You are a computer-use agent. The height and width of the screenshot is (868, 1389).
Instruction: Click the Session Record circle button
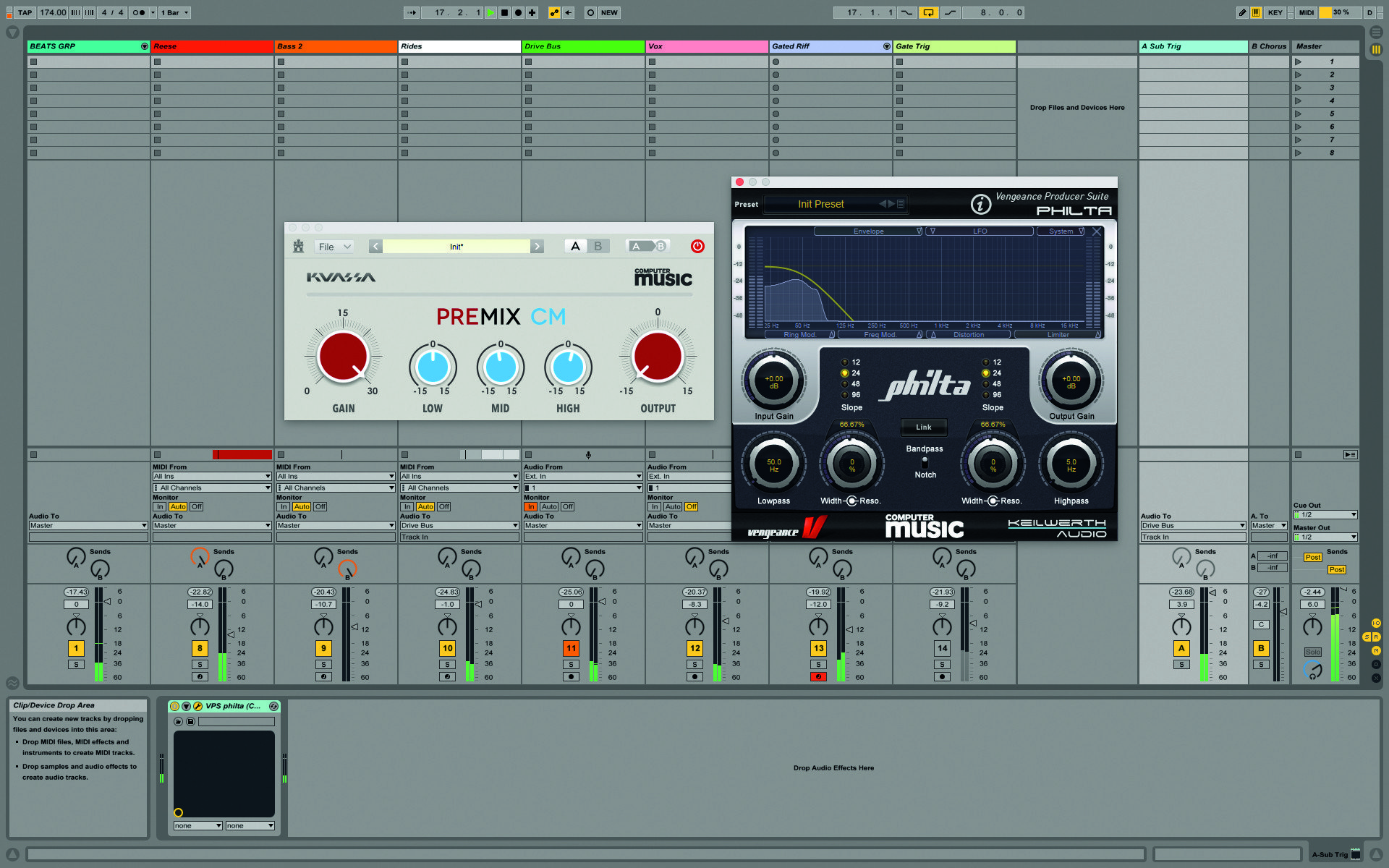(x=590, y=12)
